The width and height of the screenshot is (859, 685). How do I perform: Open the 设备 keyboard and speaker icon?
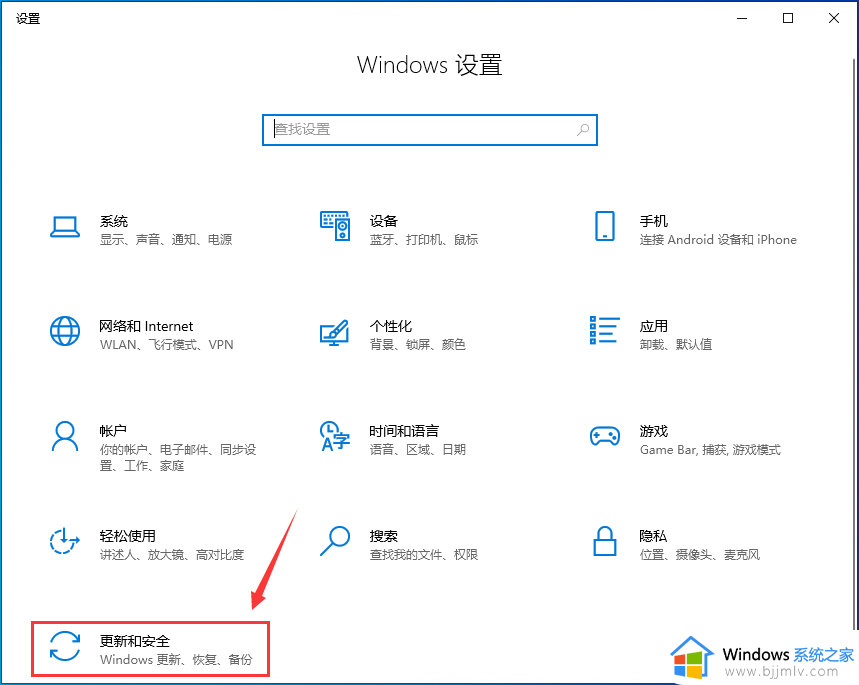pos(335,226)
